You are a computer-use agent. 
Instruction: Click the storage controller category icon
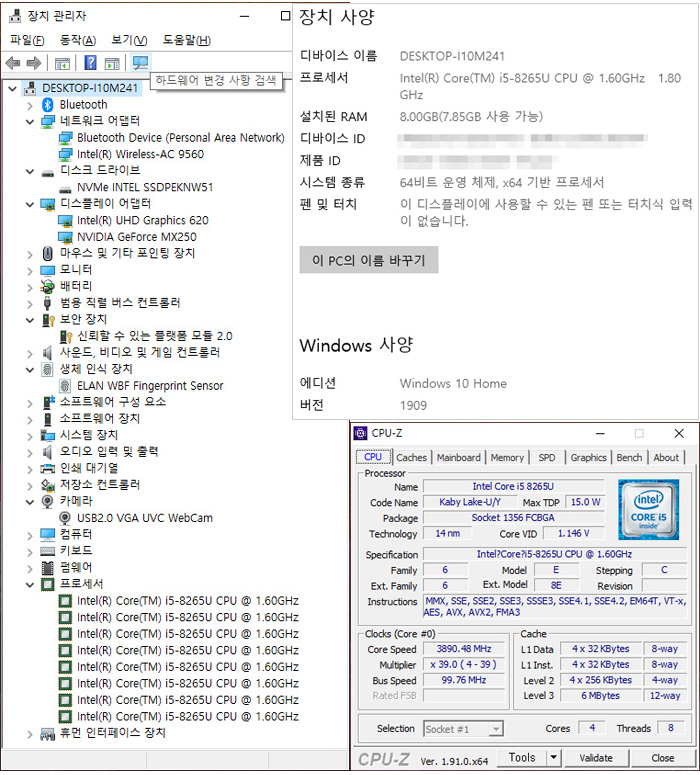coord(48,485)
